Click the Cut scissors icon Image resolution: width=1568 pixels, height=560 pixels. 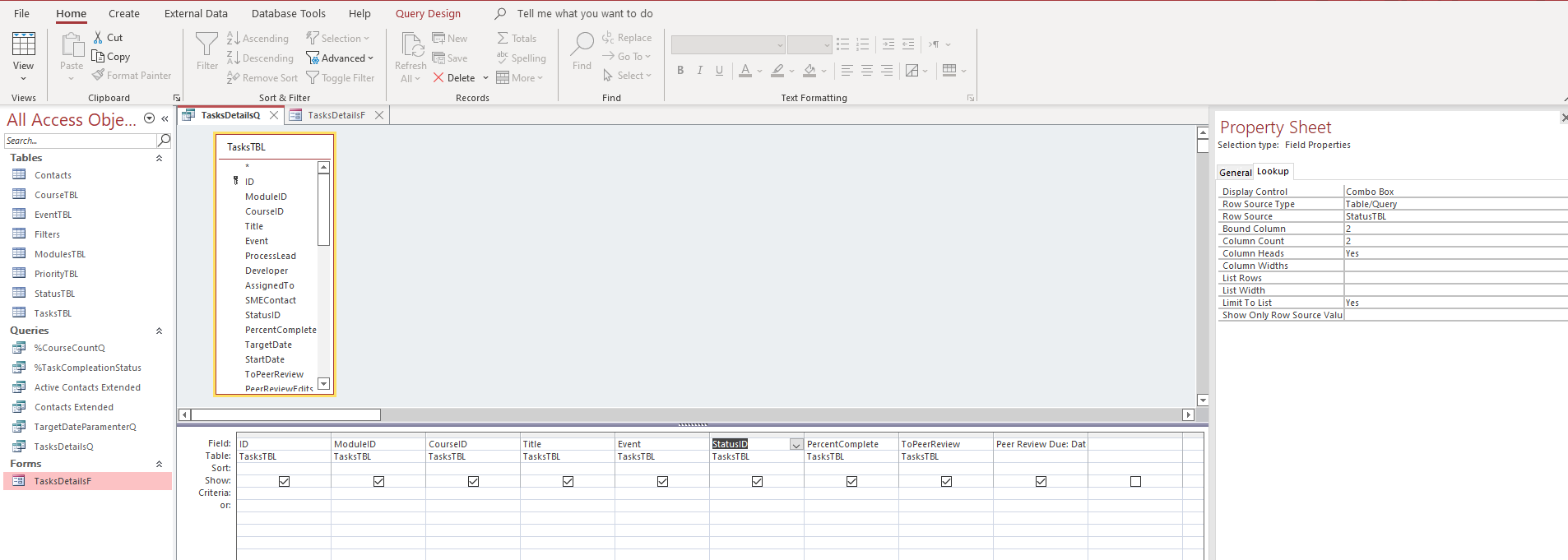click(x=98, y=38)
